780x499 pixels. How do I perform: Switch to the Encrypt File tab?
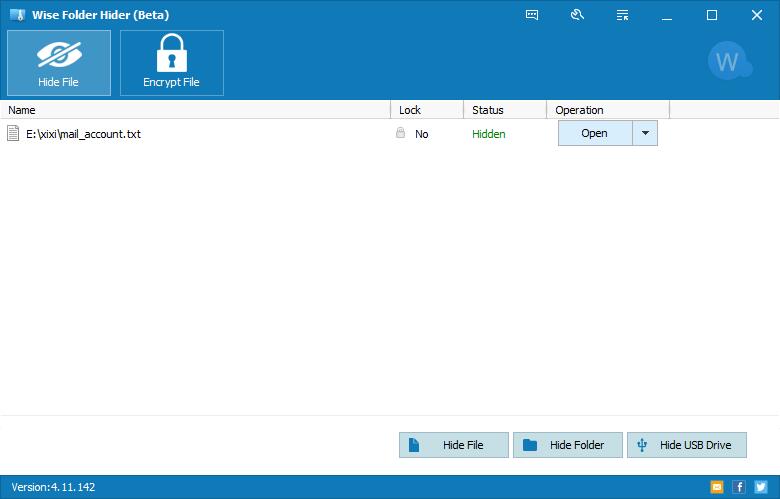click(172, 63)
